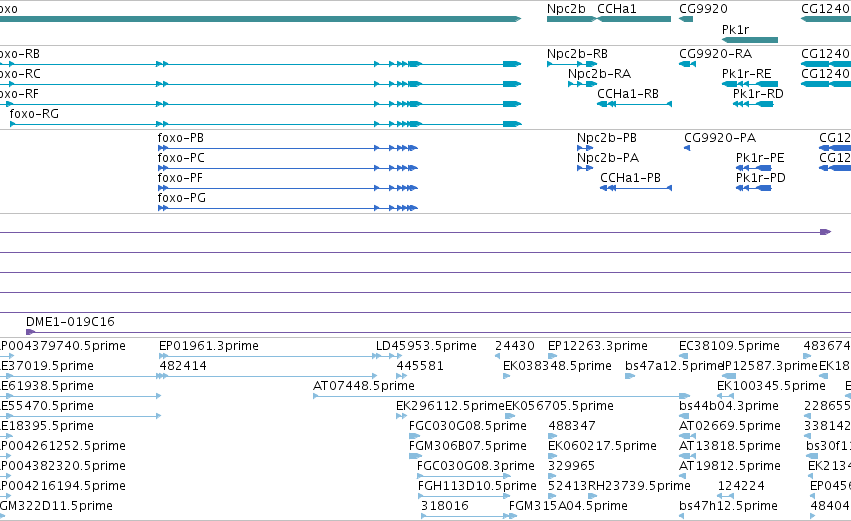851x521 pixels.
Task: Select EST EK100345.5prime
Action: point(771,386)
